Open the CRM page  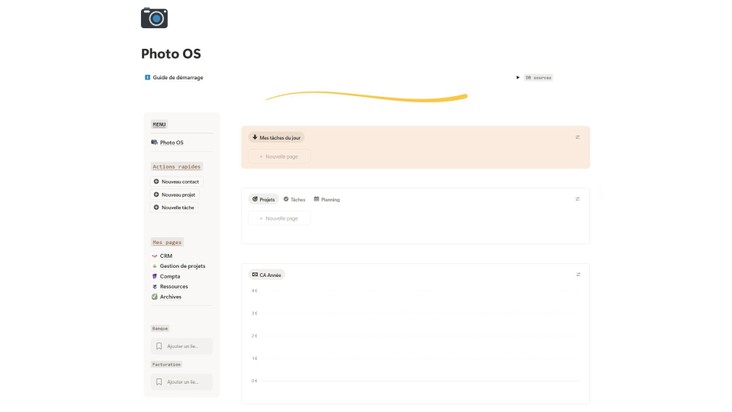[x=166, y=256]
